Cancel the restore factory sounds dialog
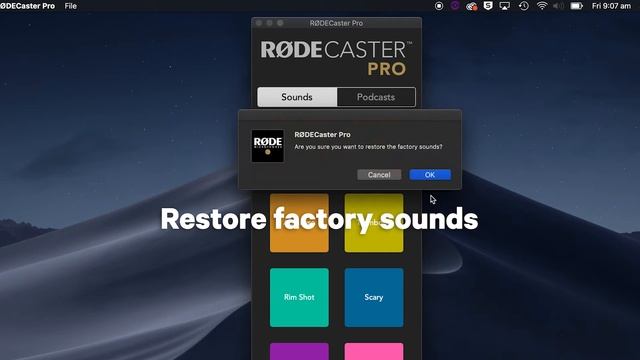Image resolution: width=640 pixels, height=360 pixels. point(379,175)
